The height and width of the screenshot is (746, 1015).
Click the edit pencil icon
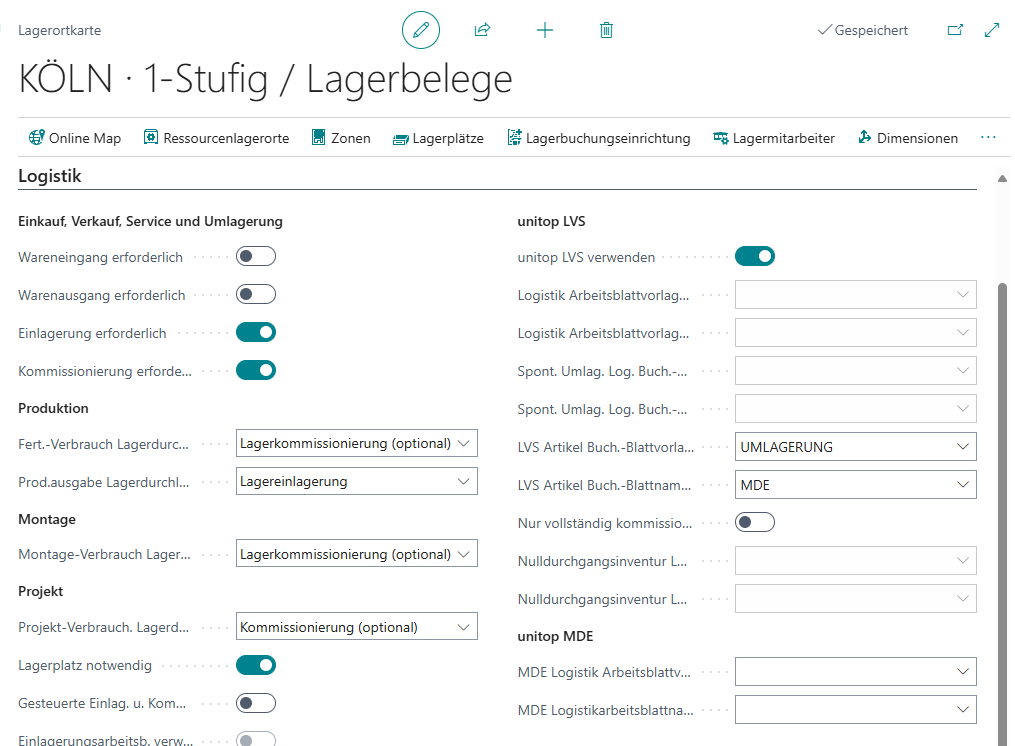pyautogui.click(x=420, y=29)
